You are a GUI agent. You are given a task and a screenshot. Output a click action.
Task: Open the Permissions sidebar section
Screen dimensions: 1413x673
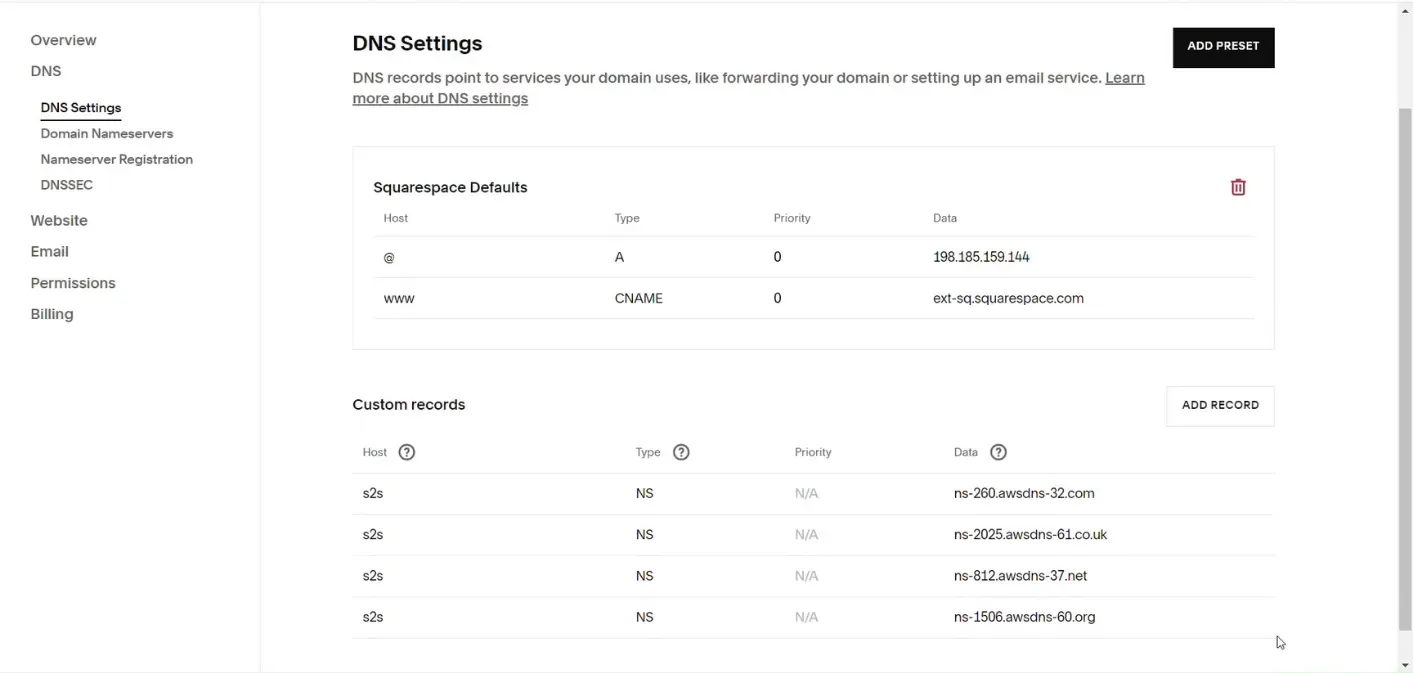tap(73, 283)
